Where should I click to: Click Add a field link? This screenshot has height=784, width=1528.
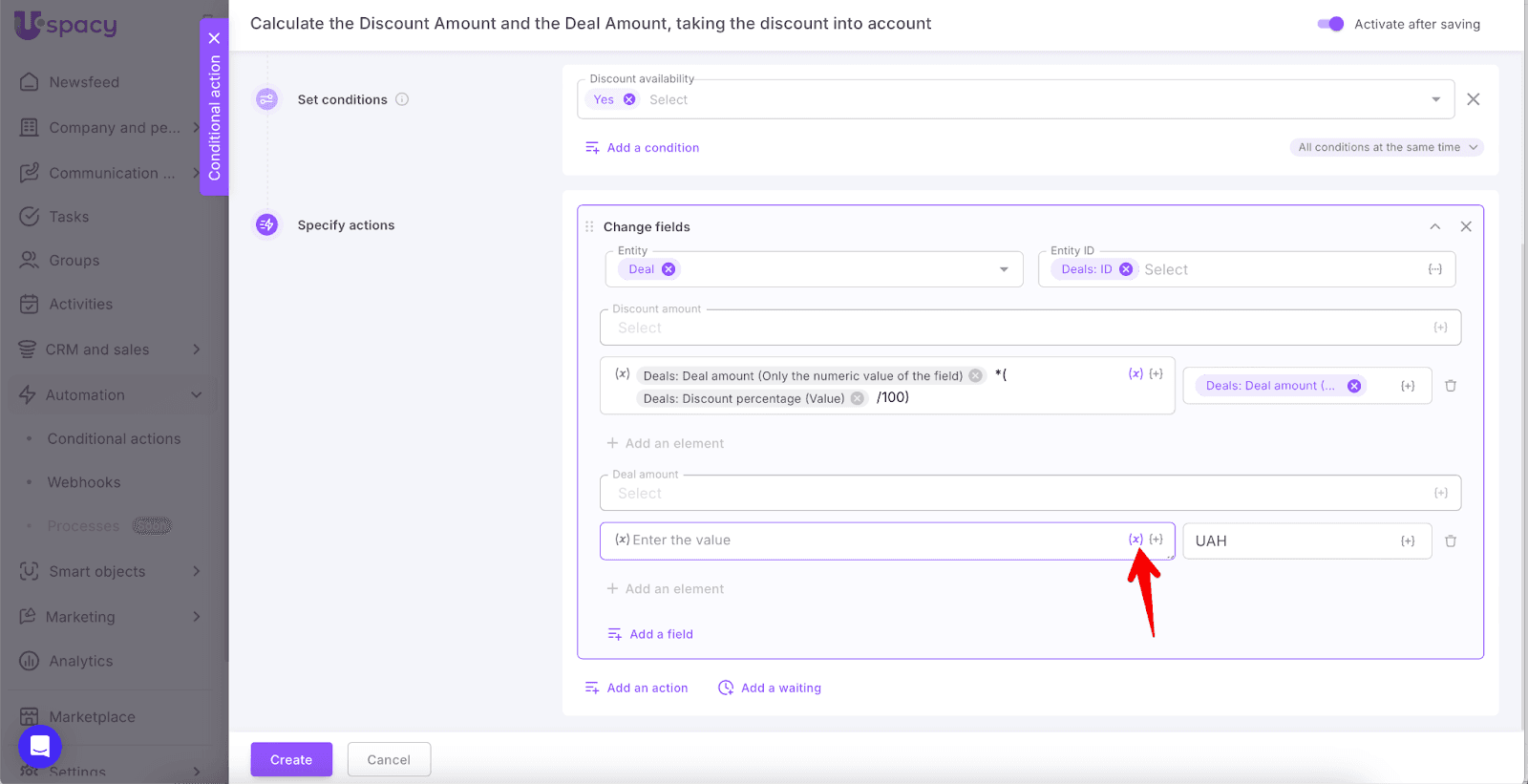pos(661,634)
